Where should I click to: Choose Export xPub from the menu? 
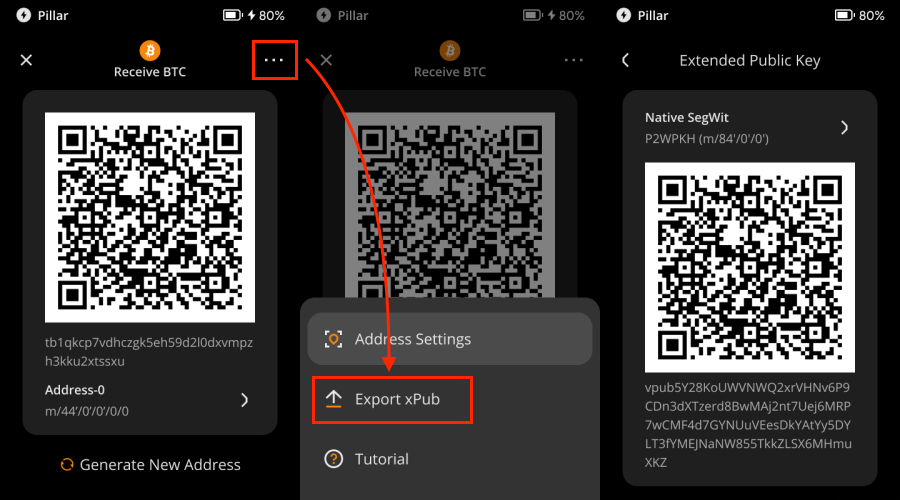pyautogui.click(x=397, y=399)
